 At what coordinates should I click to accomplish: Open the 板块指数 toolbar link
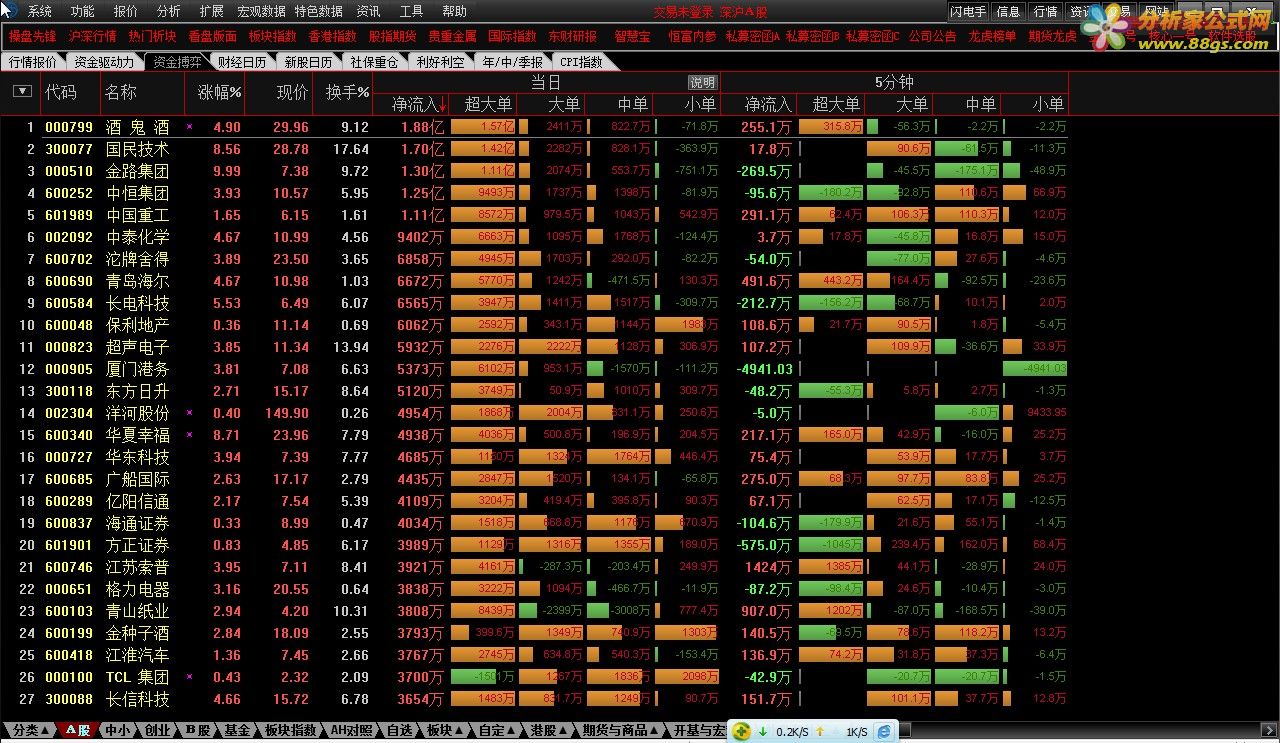[x=272, y=36]
